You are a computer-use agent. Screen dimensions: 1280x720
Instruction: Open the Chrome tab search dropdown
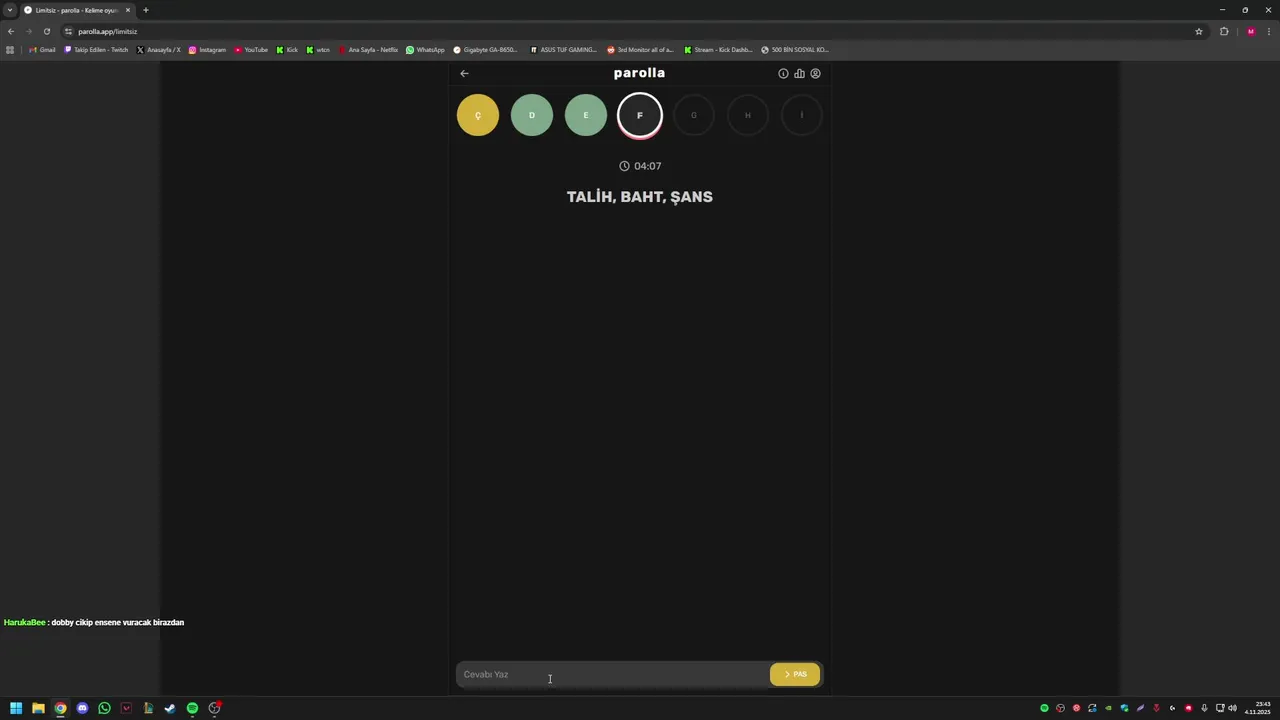coord(9,10)
